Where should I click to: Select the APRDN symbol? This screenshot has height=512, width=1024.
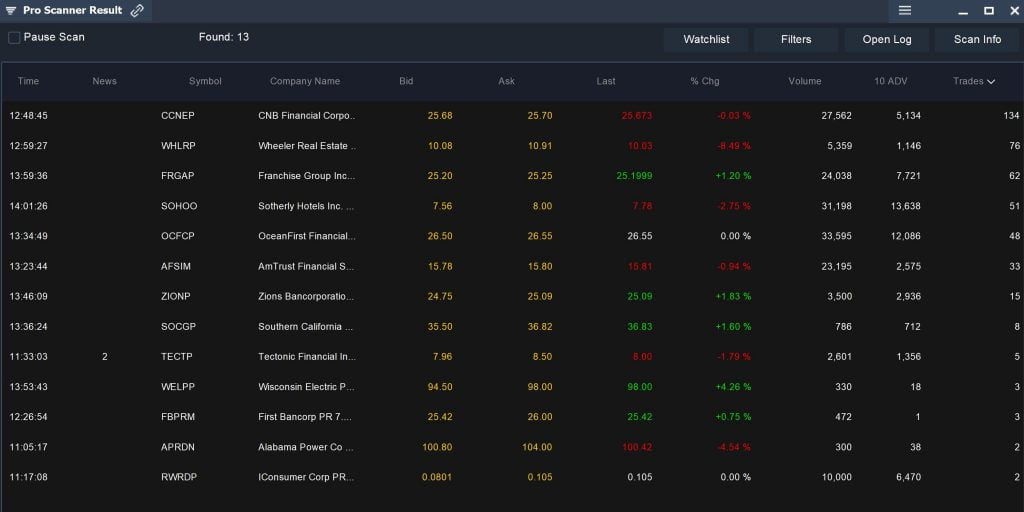click(178, 447)
